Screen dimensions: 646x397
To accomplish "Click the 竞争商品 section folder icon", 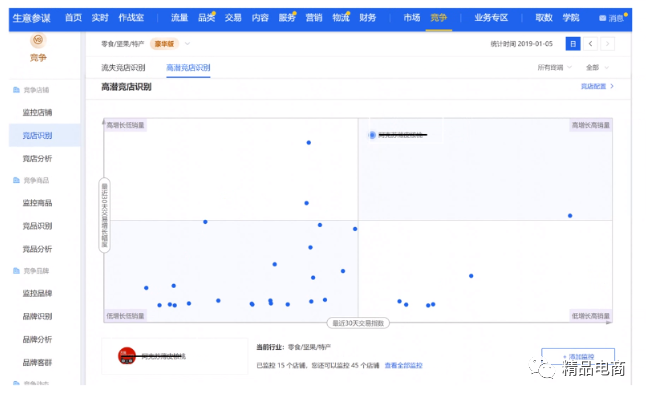I will pos(16,180).
